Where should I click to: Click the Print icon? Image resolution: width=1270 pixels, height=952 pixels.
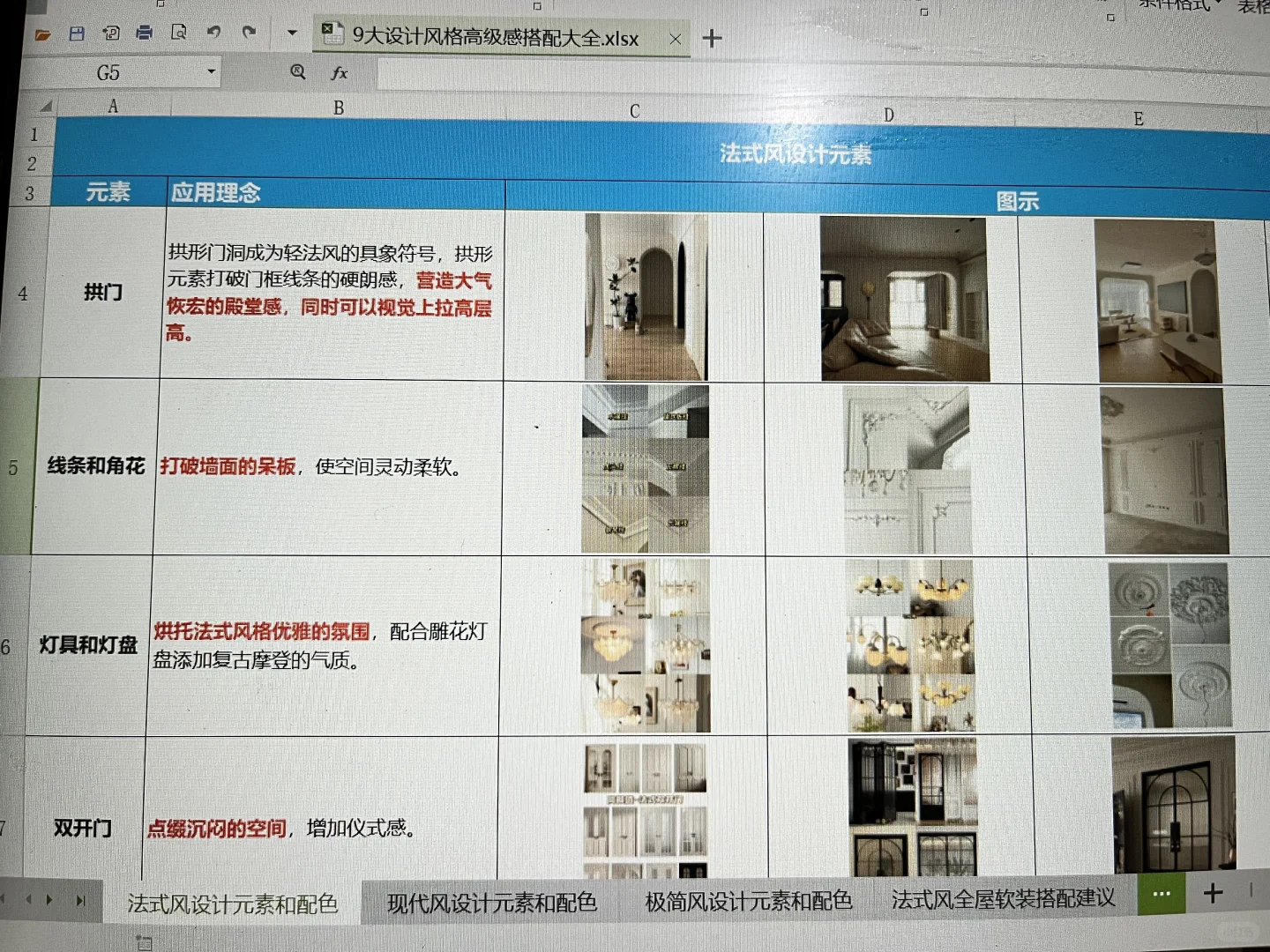[144, 32]
